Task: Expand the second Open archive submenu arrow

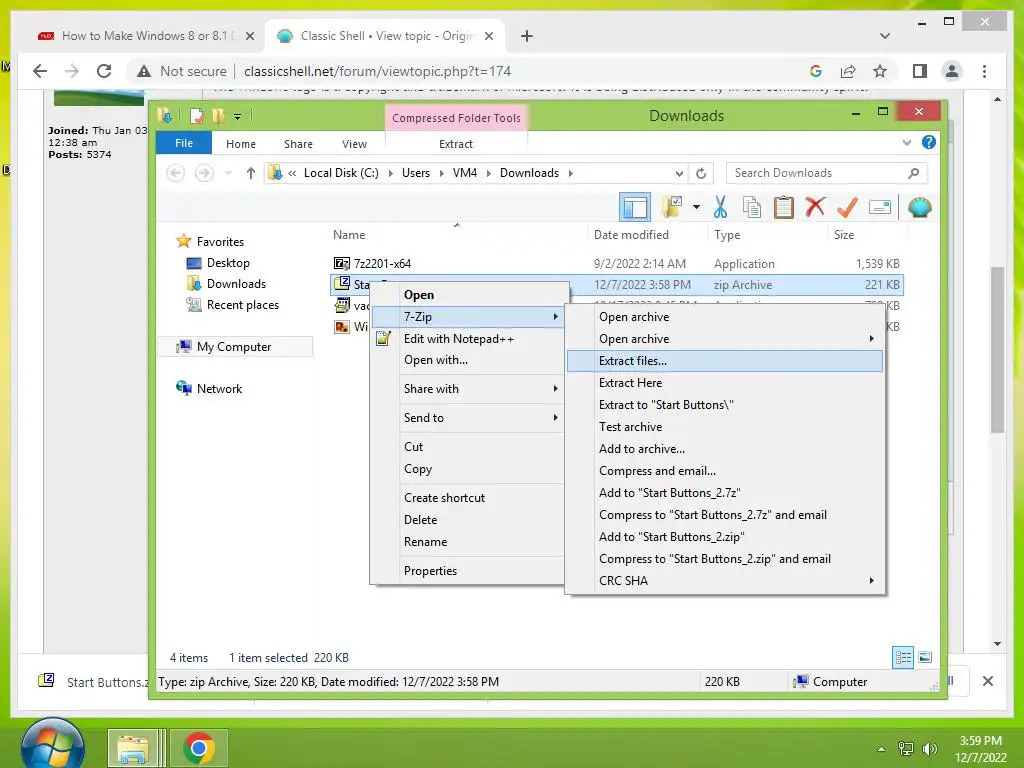Action: click(871, 338)
